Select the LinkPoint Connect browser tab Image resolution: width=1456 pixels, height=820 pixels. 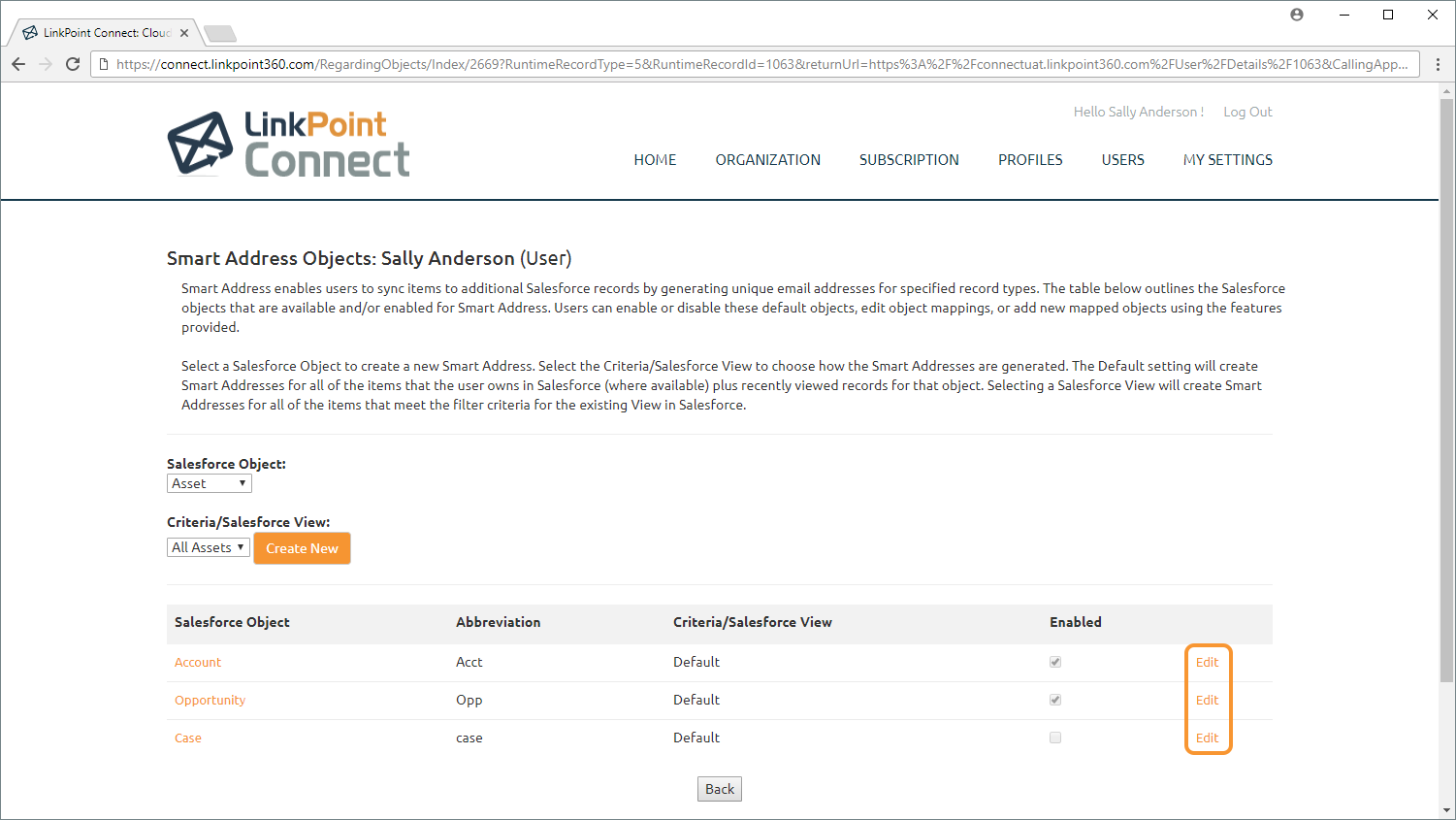click(x=107, y=33)
